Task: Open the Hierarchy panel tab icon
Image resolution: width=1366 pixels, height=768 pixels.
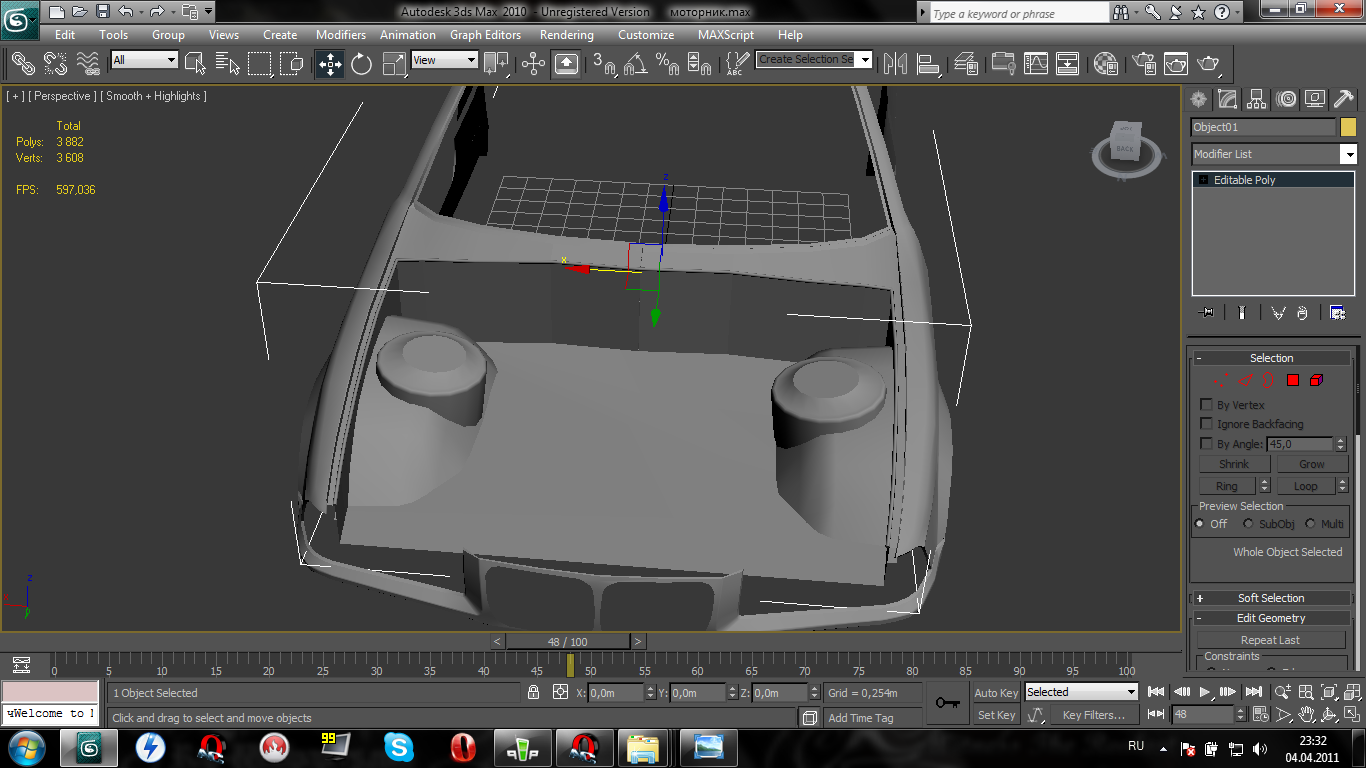Action: [x=1257, y=99]
